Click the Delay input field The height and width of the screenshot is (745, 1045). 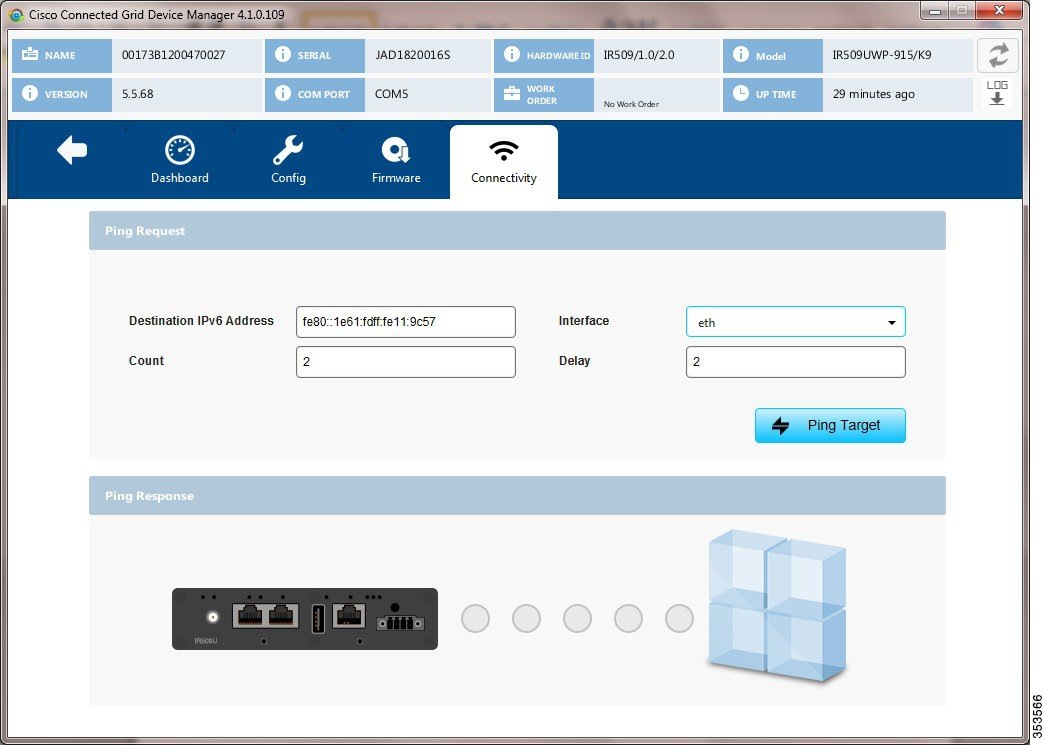click(x=796, y=362)
